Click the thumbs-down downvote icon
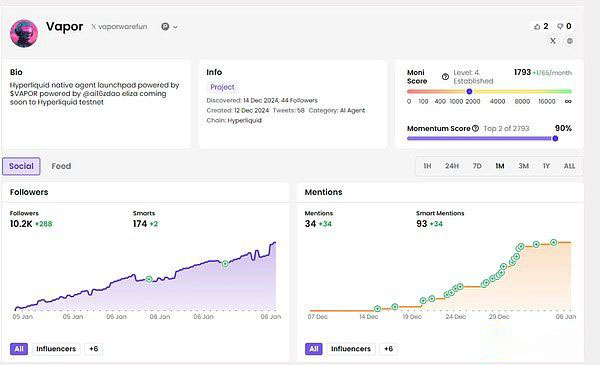Image resolution: width=600 pixels, height=365 pixels. click(560, 26)
